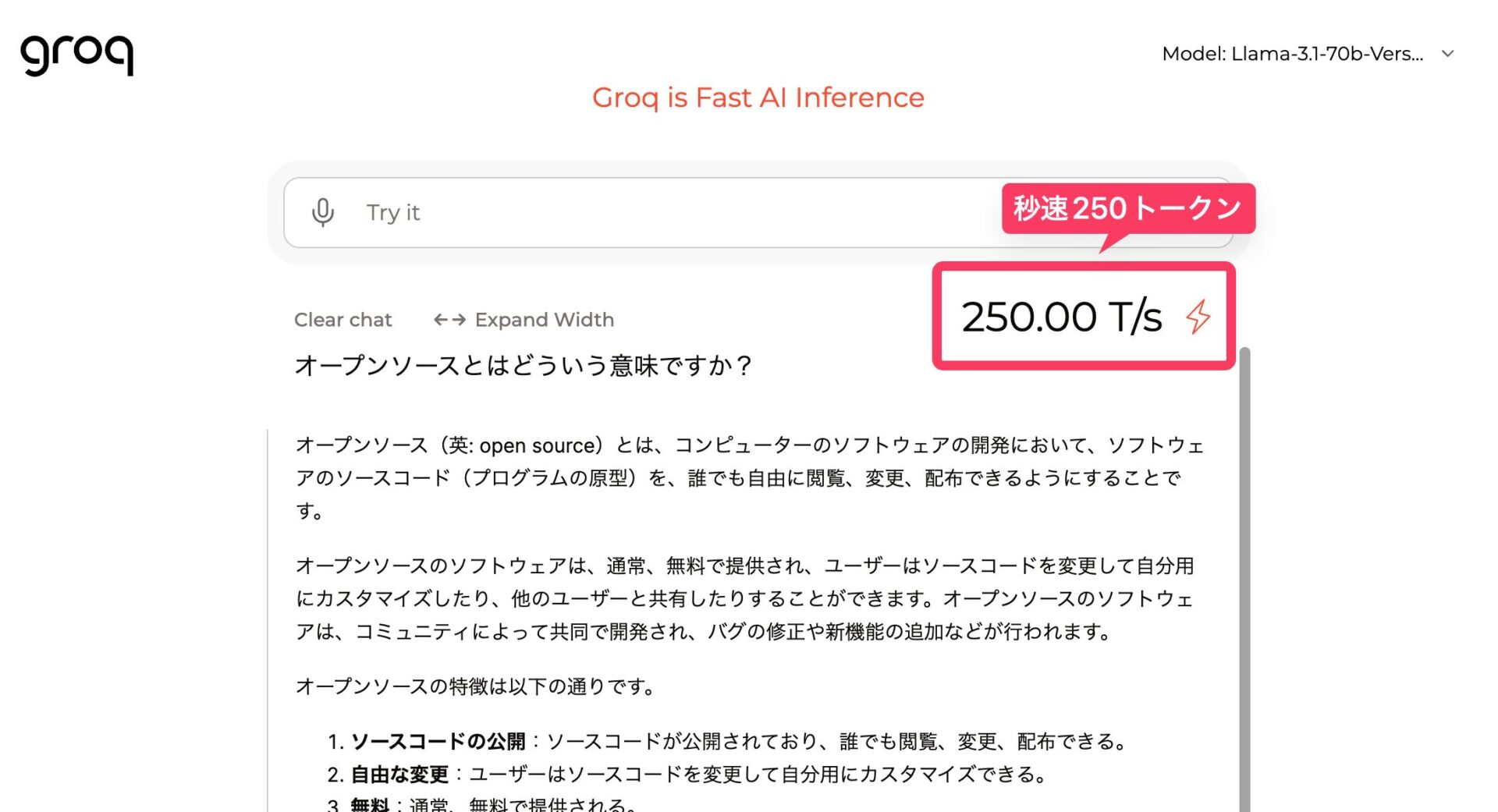Select list item 無料
The height and width of the screenshot is (812, 1498).
pyautogui.click(x=370, y=804)
